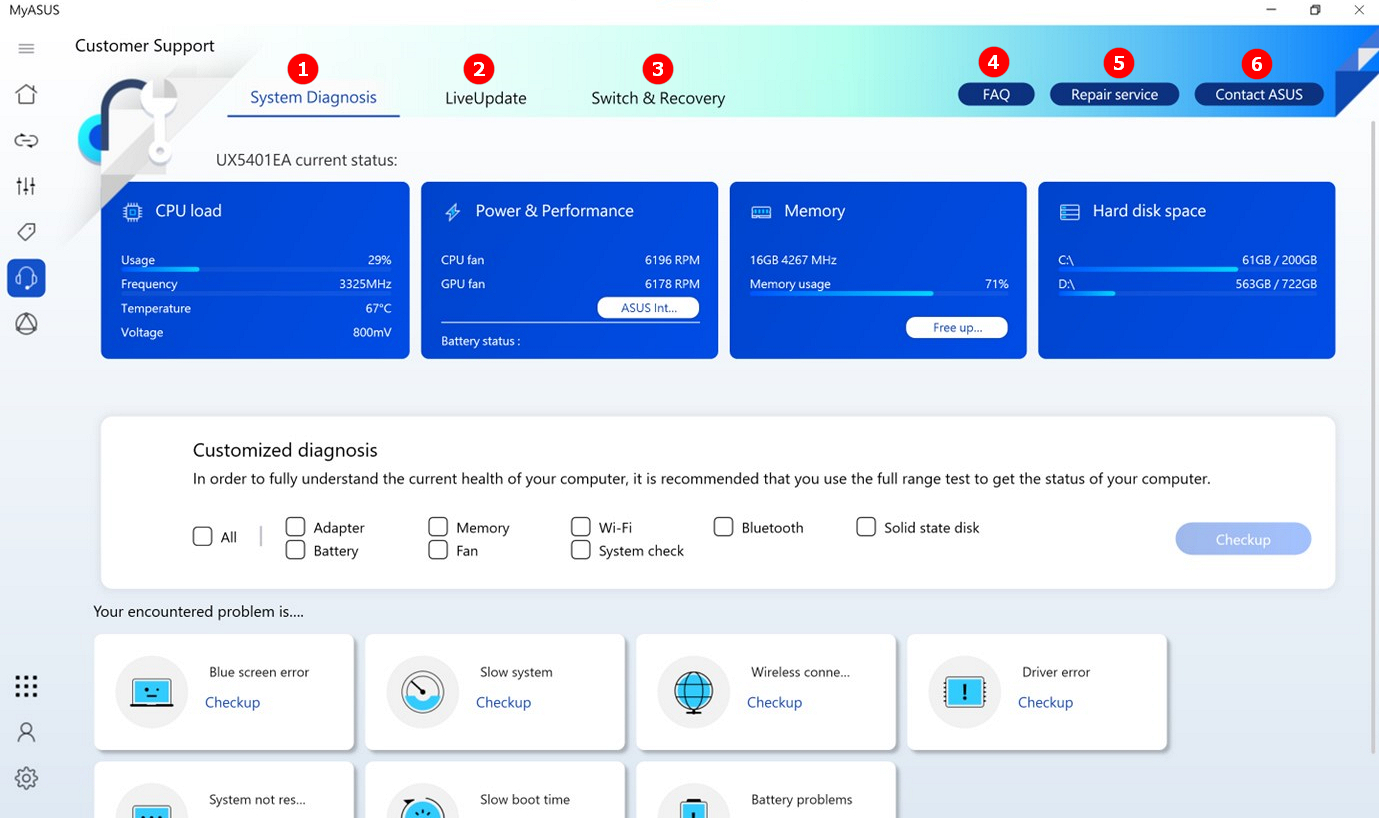This screenshot has width=1379, height=818.
Task: Click the Hard disk space icon
Action: 1070,212
